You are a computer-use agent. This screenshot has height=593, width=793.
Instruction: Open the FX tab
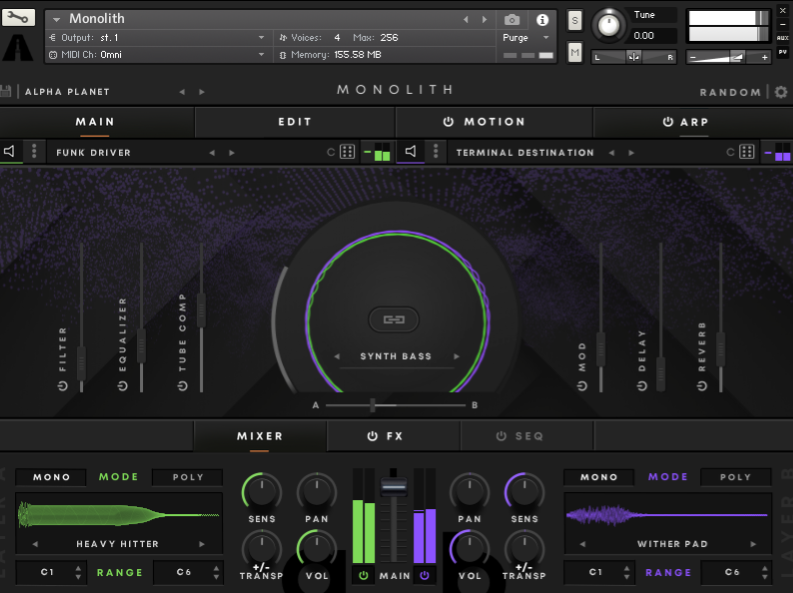click(393, 436)
